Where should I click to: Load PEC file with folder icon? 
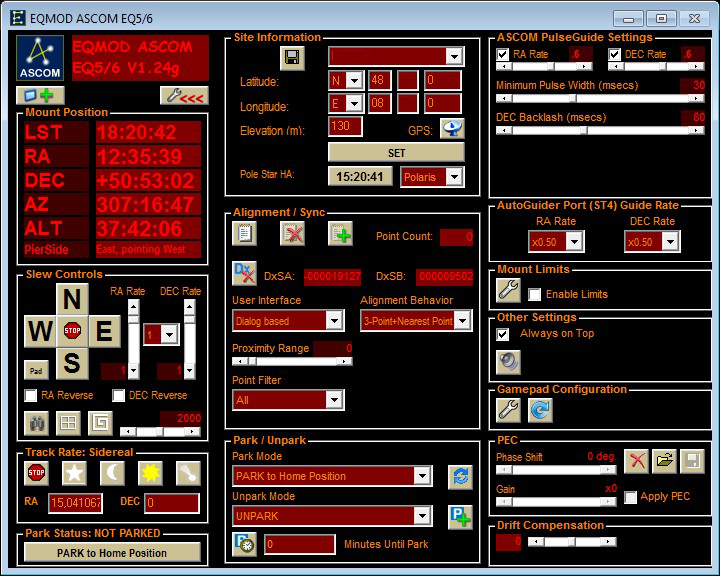pos(664,461)
